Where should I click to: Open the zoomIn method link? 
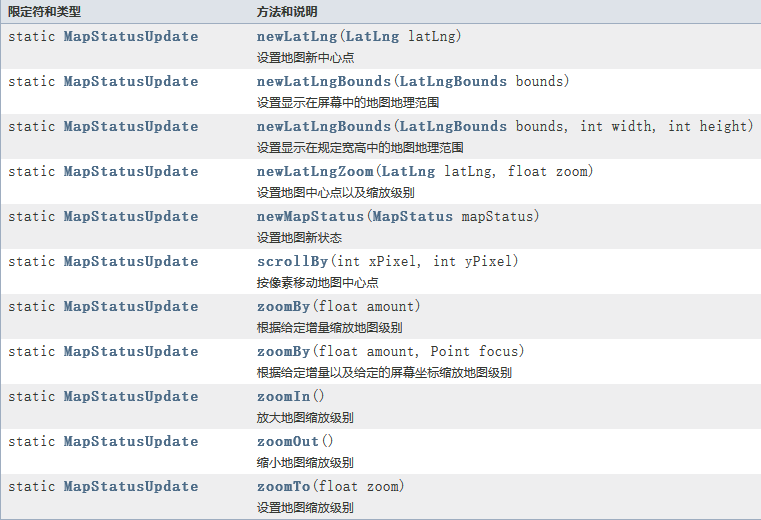click(283, 397)
